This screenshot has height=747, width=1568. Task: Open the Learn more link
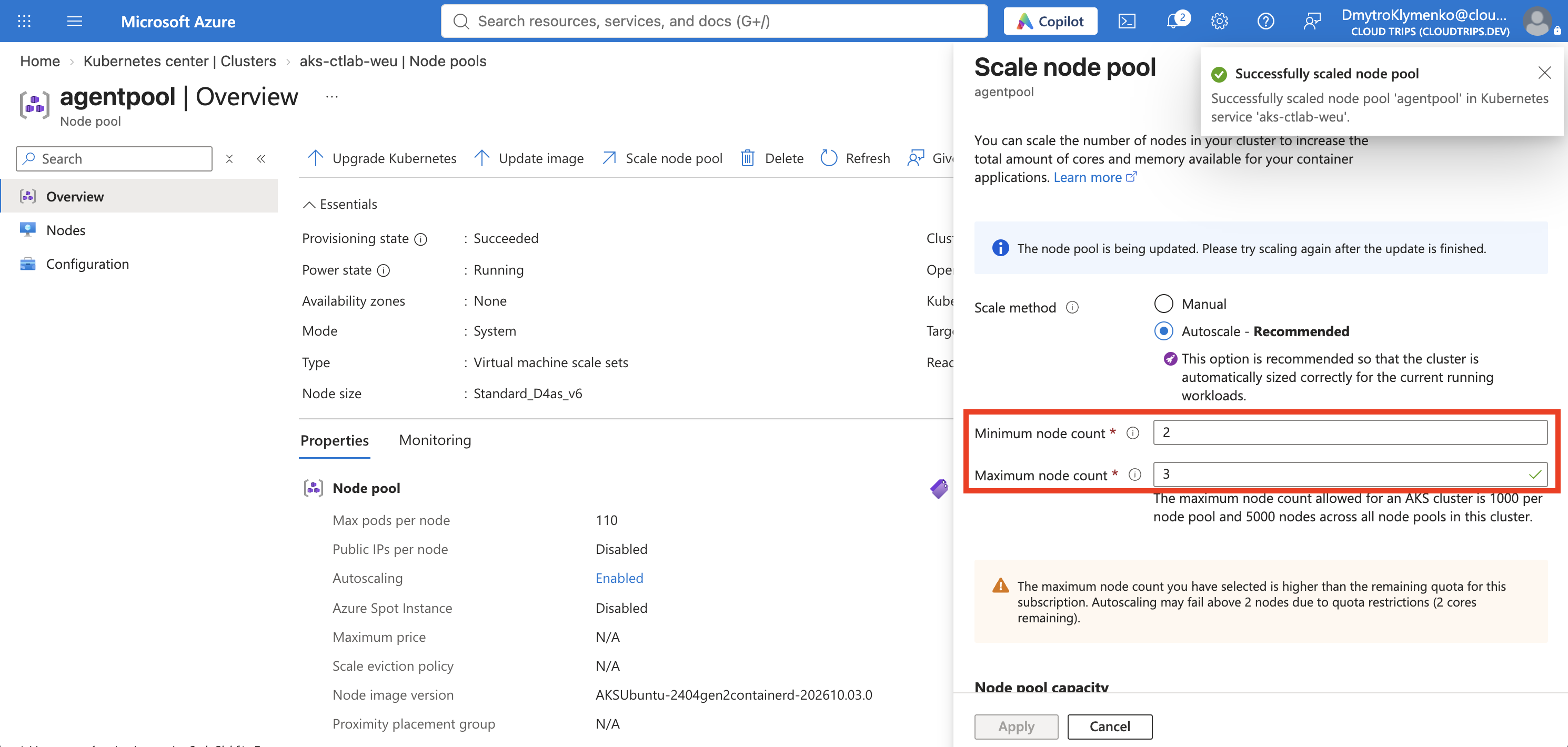[1095, 177]
